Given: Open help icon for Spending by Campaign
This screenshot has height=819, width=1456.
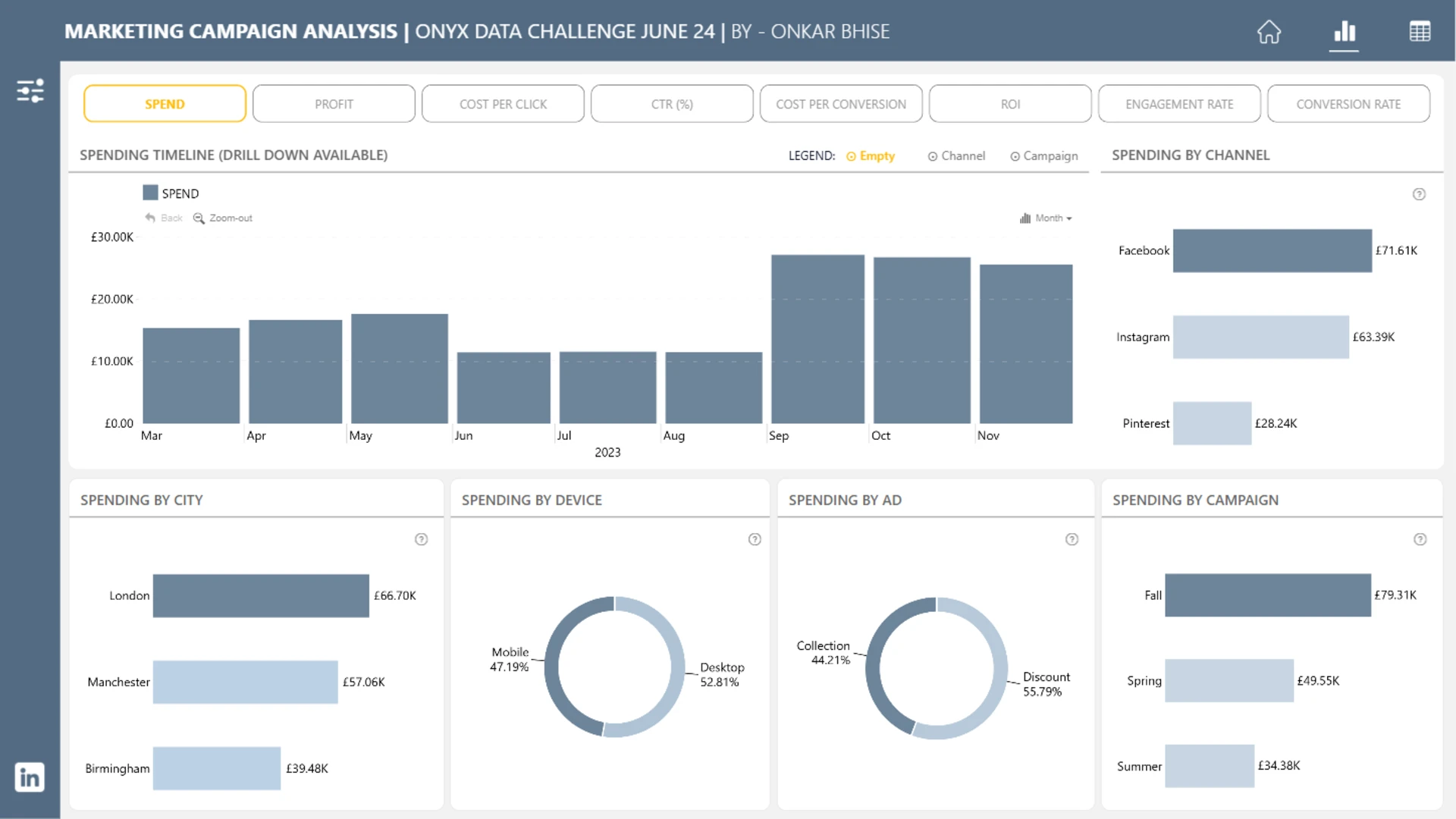Looking at the screenshot, I should click(1420, 539).
